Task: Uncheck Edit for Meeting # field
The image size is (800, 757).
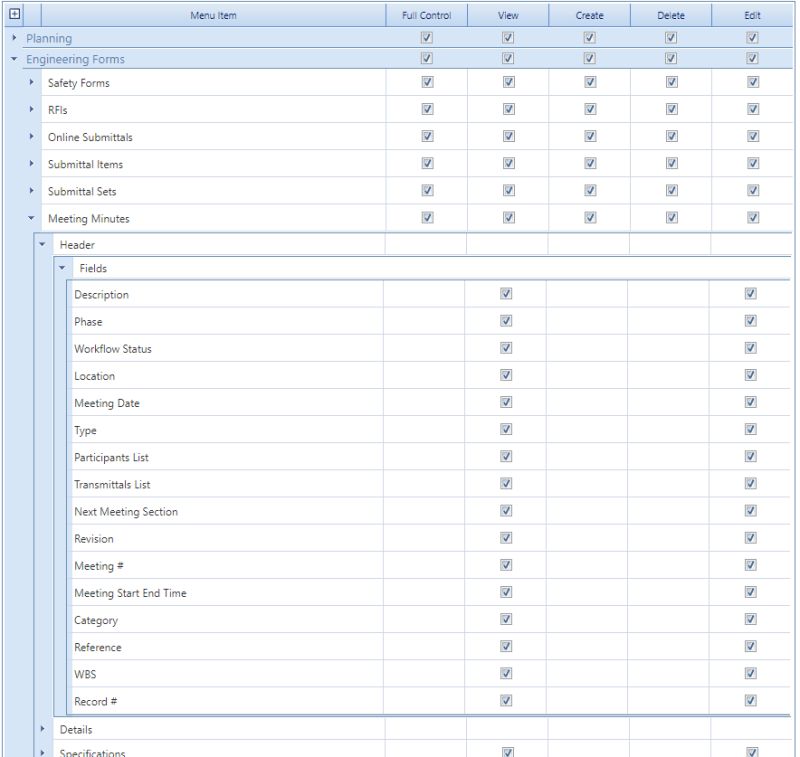Action: pos(751,565)
